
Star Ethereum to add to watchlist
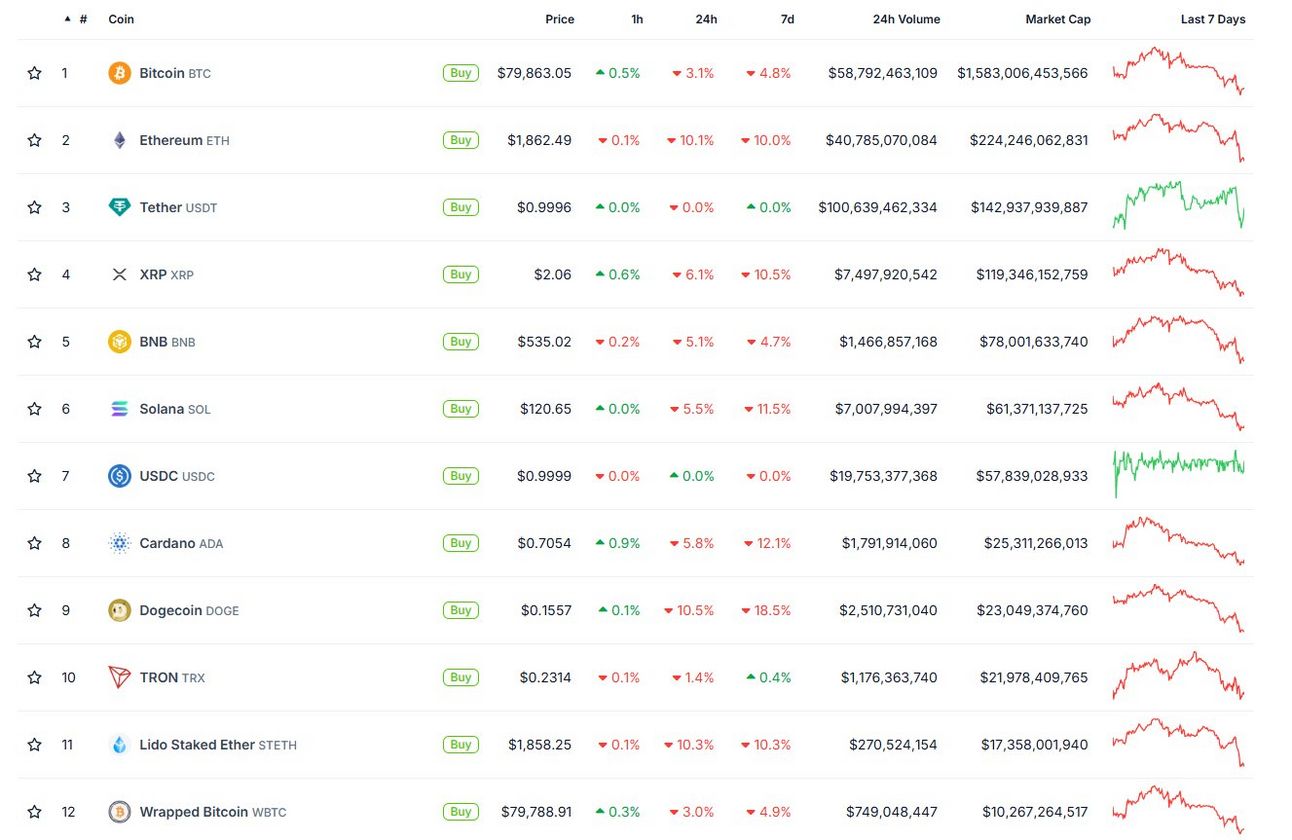point(35,140)
